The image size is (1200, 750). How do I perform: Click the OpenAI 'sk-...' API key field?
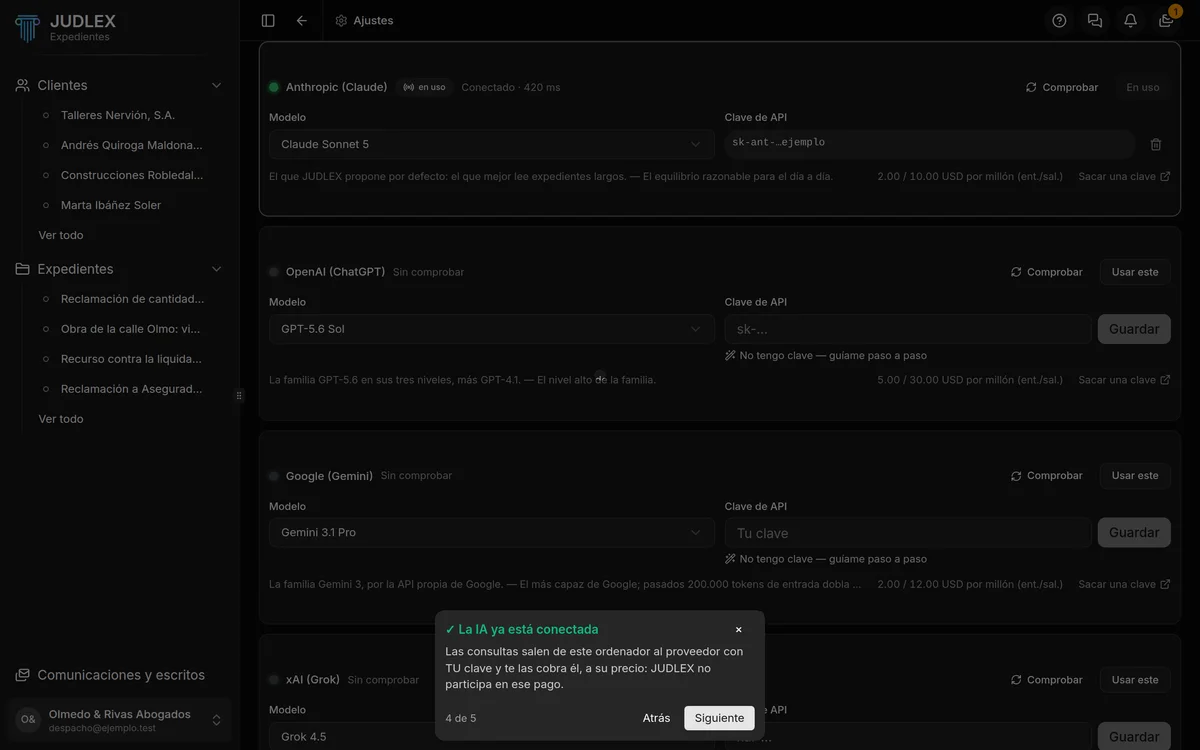point(908,329)
